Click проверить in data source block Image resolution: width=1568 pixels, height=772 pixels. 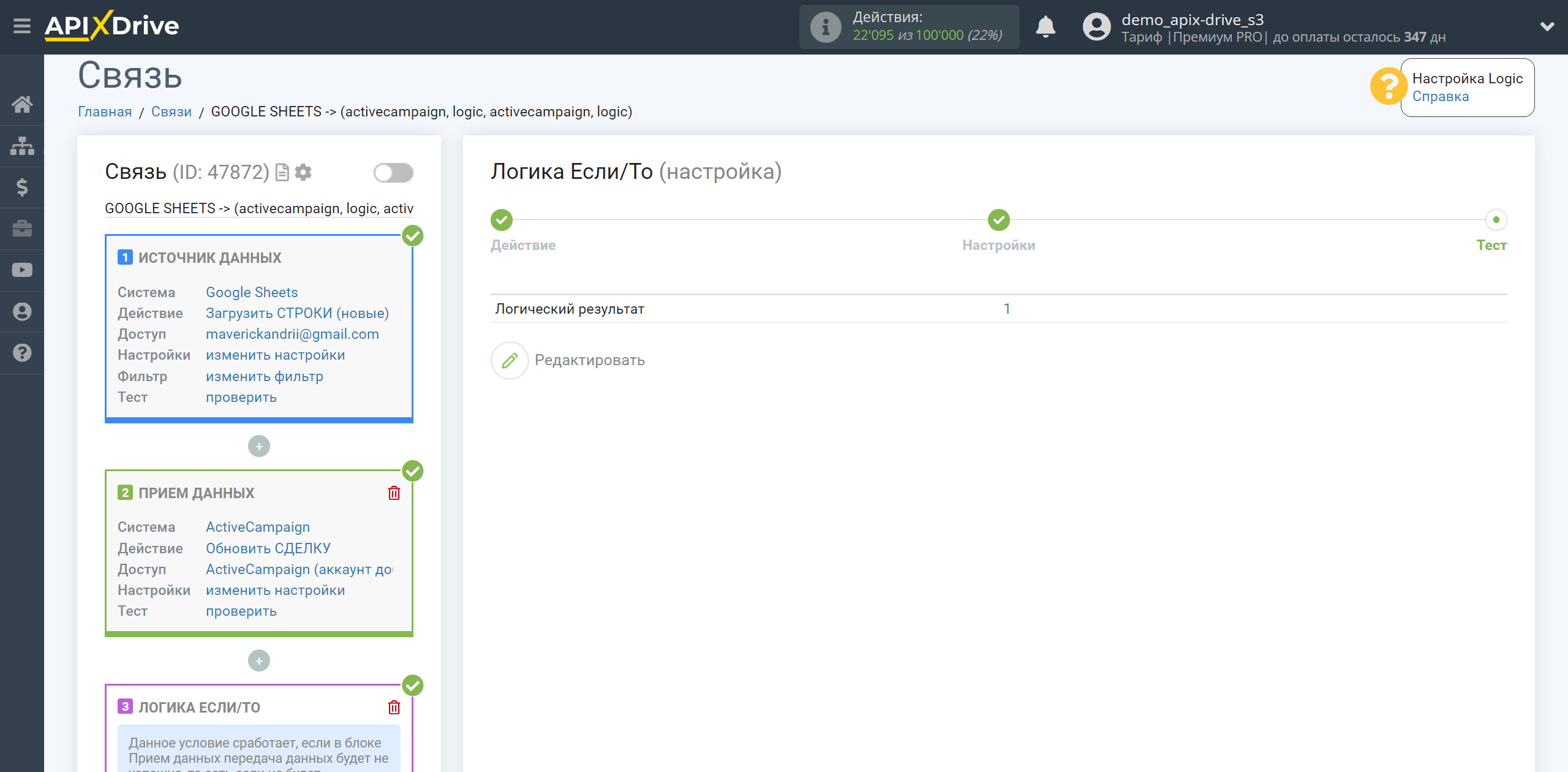(x=241, y=397)
